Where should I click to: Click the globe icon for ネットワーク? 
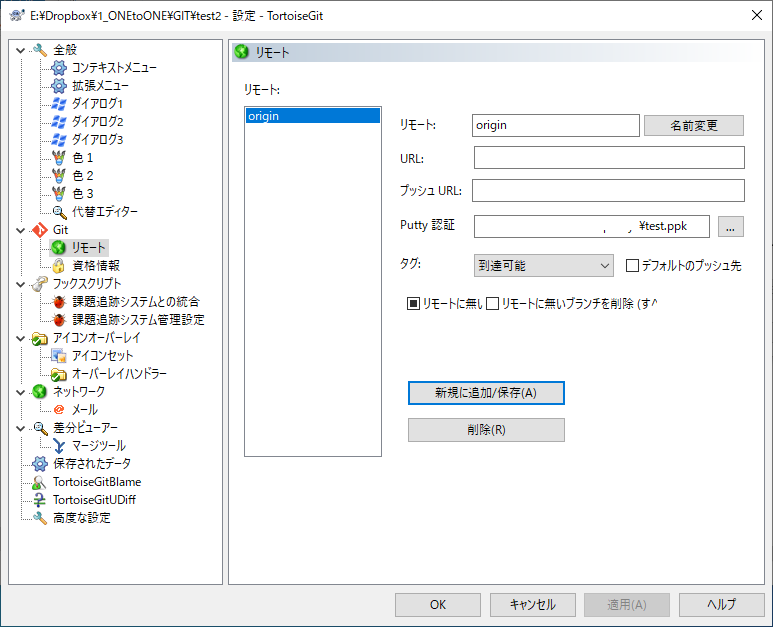tap(39, 391)
